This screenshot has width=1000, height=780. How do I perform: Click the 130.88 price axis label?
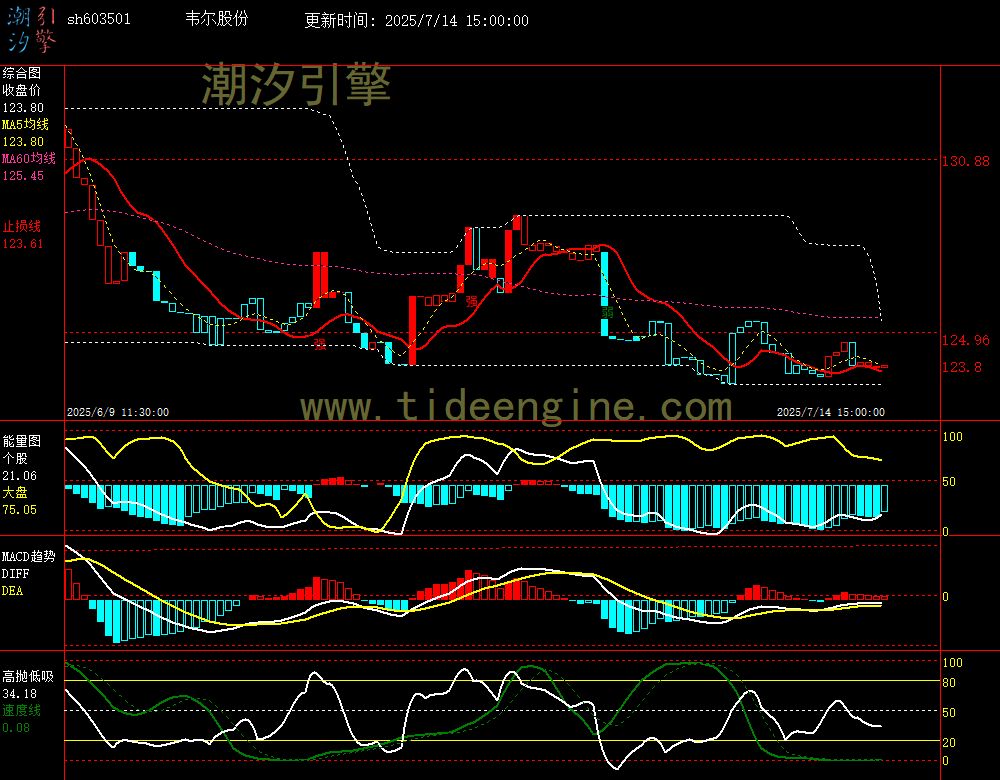966,161
